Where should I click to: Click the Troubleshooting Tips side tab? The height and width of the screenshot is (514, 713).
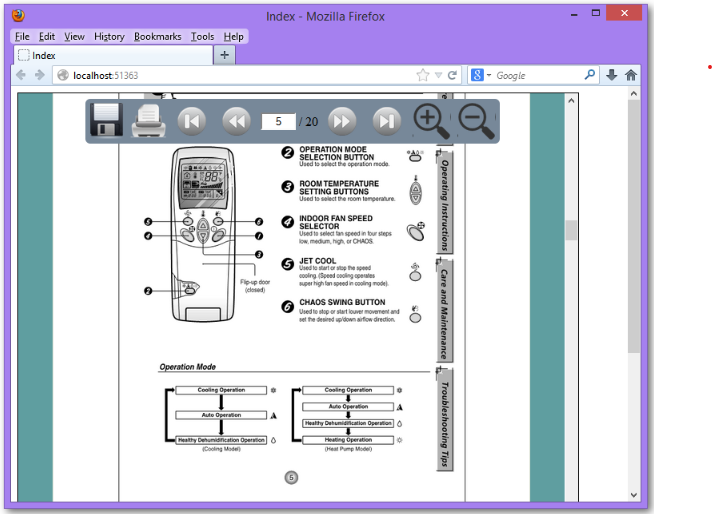tap(445, 421)
